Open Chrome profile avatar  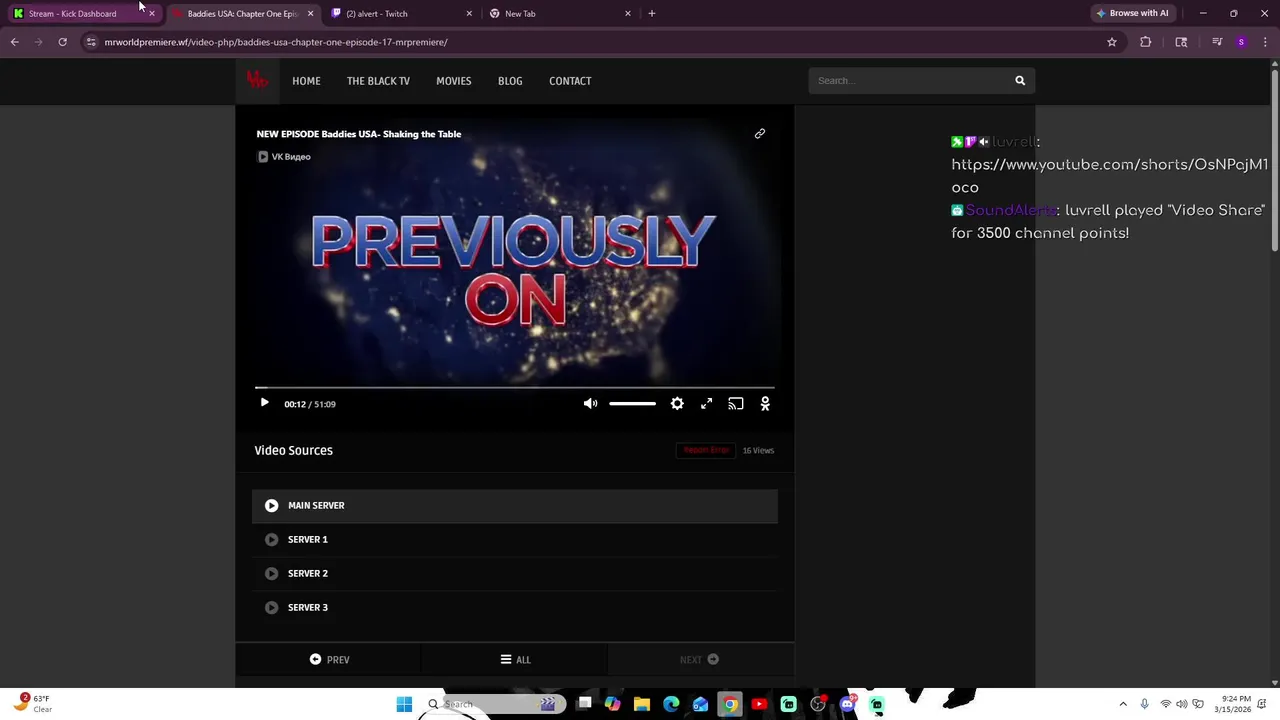[x=1241, y=42]
